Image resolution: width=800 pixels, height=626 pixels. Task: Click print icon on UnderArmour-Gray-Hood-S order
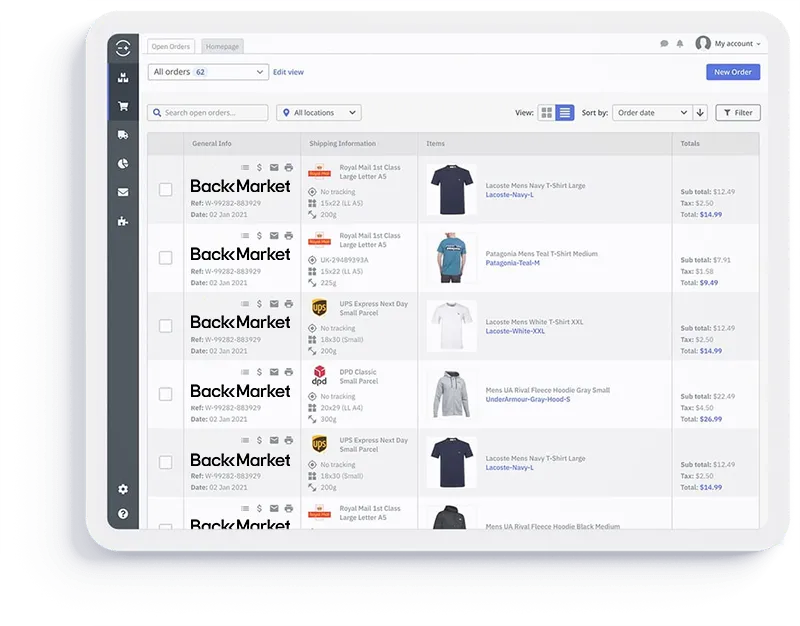point(289,372)
